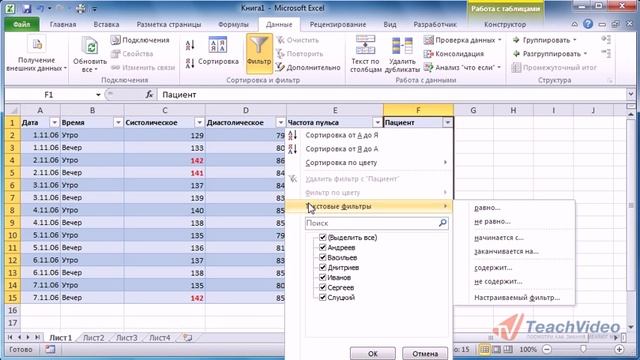Click Reapply filter (Повторить)
This screenshot has width=640, height=360.
tap(300, 53)
